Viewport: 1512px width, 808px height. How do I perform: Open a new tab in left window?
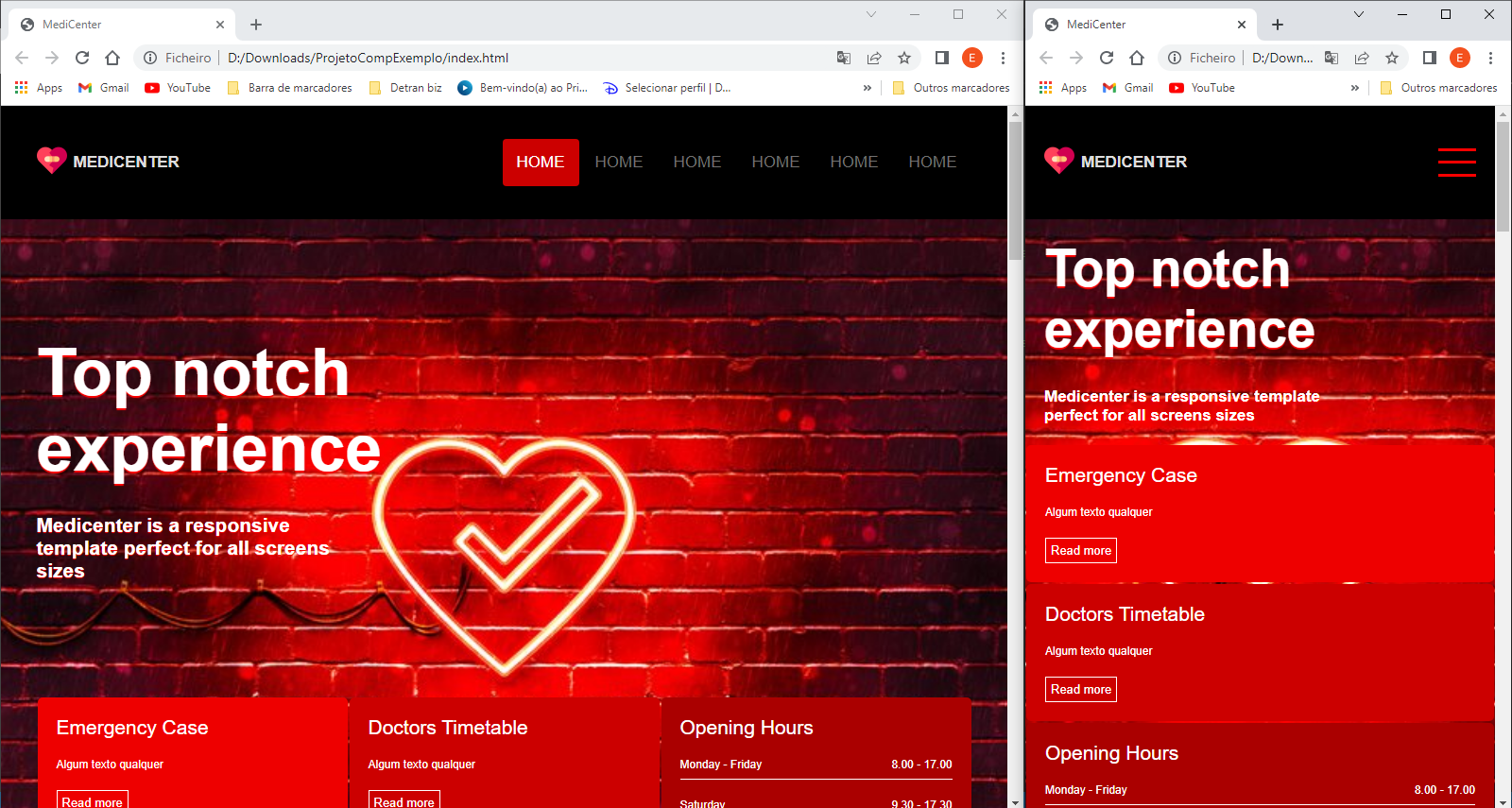point(256,25)
